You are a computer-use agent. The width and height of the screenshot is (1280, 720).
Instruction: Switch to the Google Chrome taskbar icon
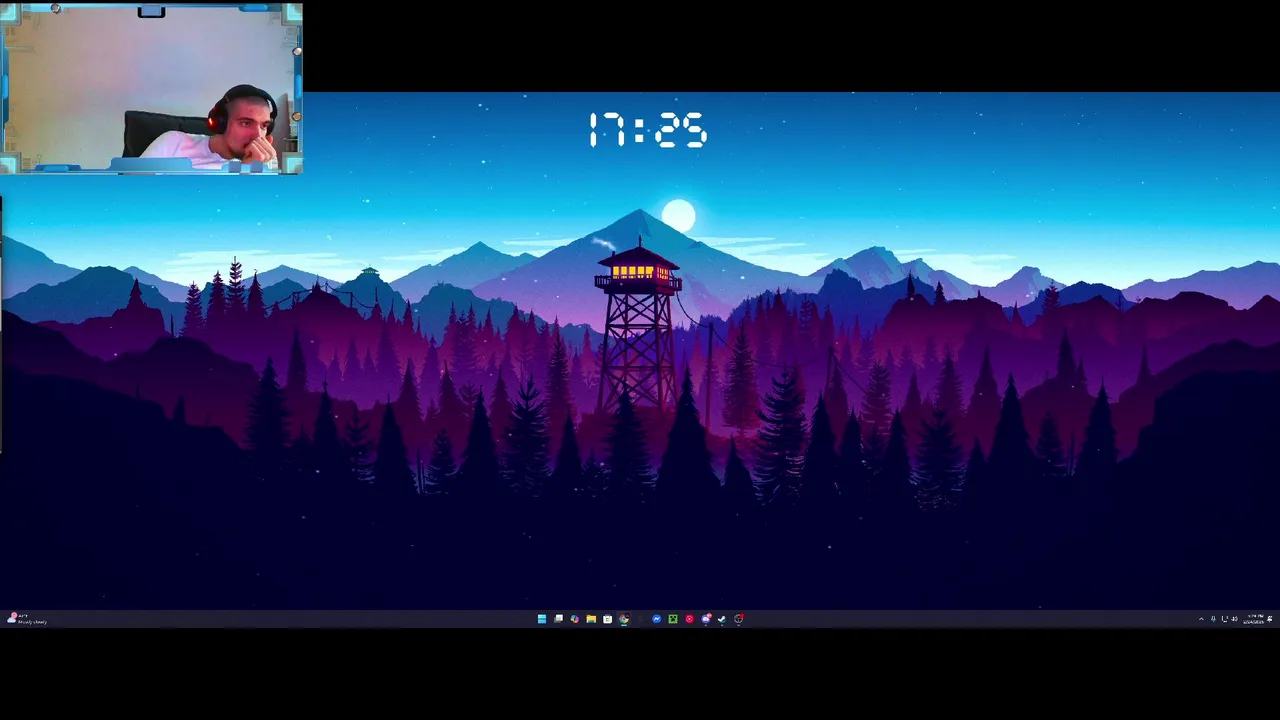tap(624, 619)
